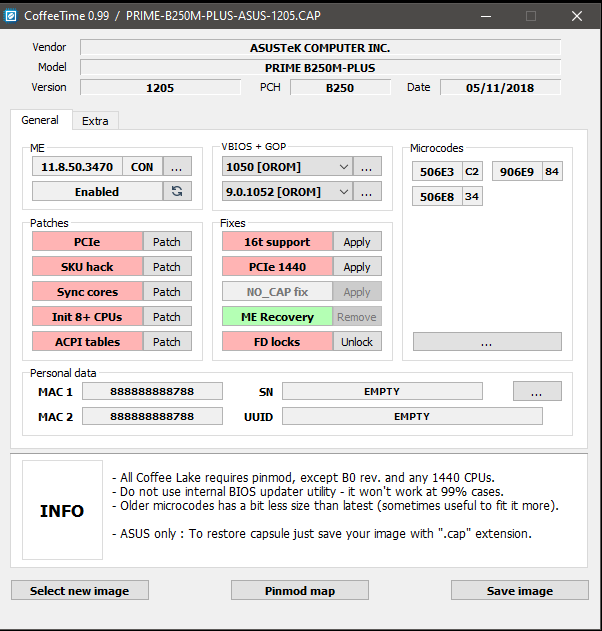The image size is (602, 631).
Task: Open the VBIOS 1050 dropdown
Action: pos(287,167)
